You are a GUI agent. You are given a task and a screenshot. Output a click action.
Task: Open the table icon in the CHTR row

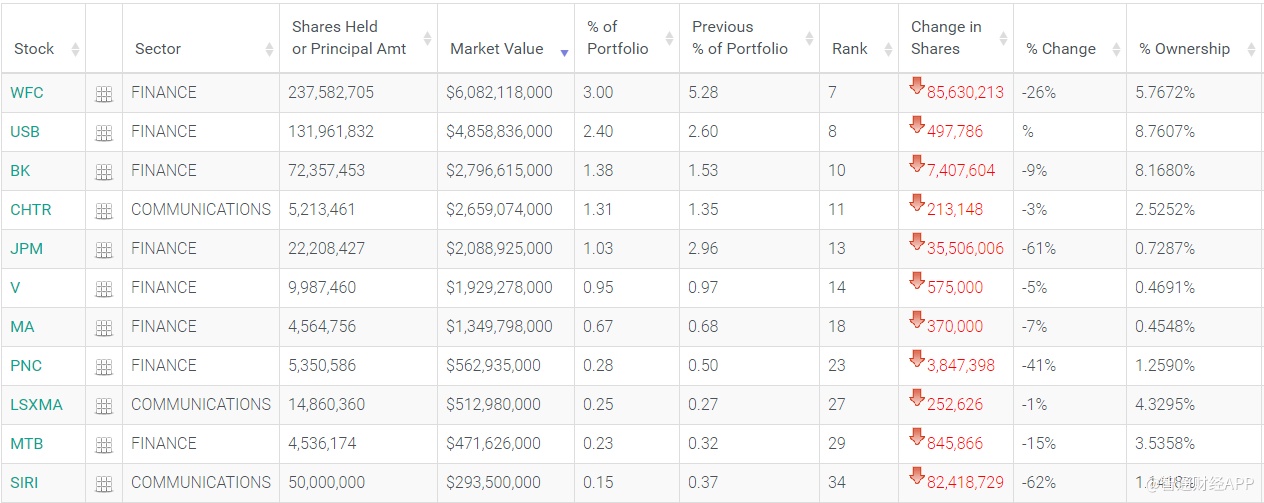pos(103,211)
